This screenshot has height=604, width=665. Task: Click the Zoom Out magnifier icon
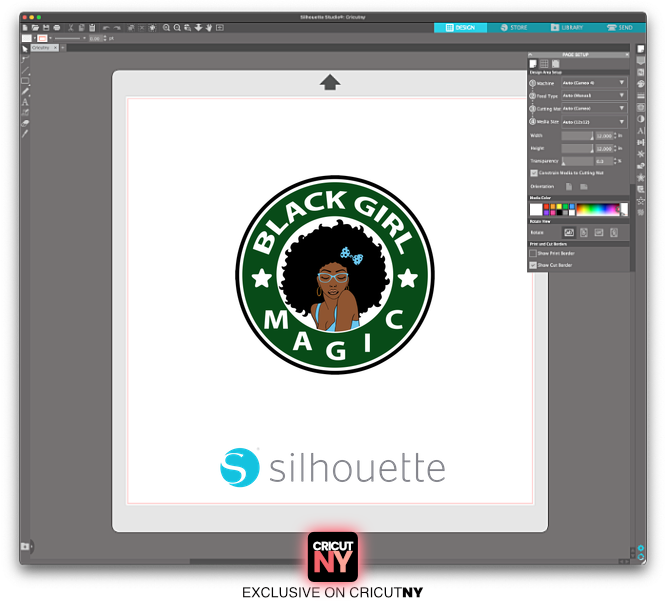pyautogui.click(x=177, y=28)
